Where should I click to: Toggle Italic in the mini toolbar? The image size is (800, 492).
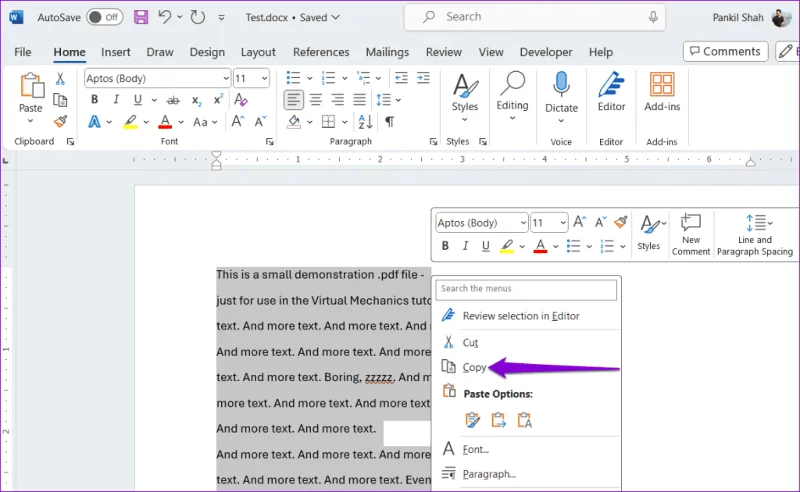[465, 246]
